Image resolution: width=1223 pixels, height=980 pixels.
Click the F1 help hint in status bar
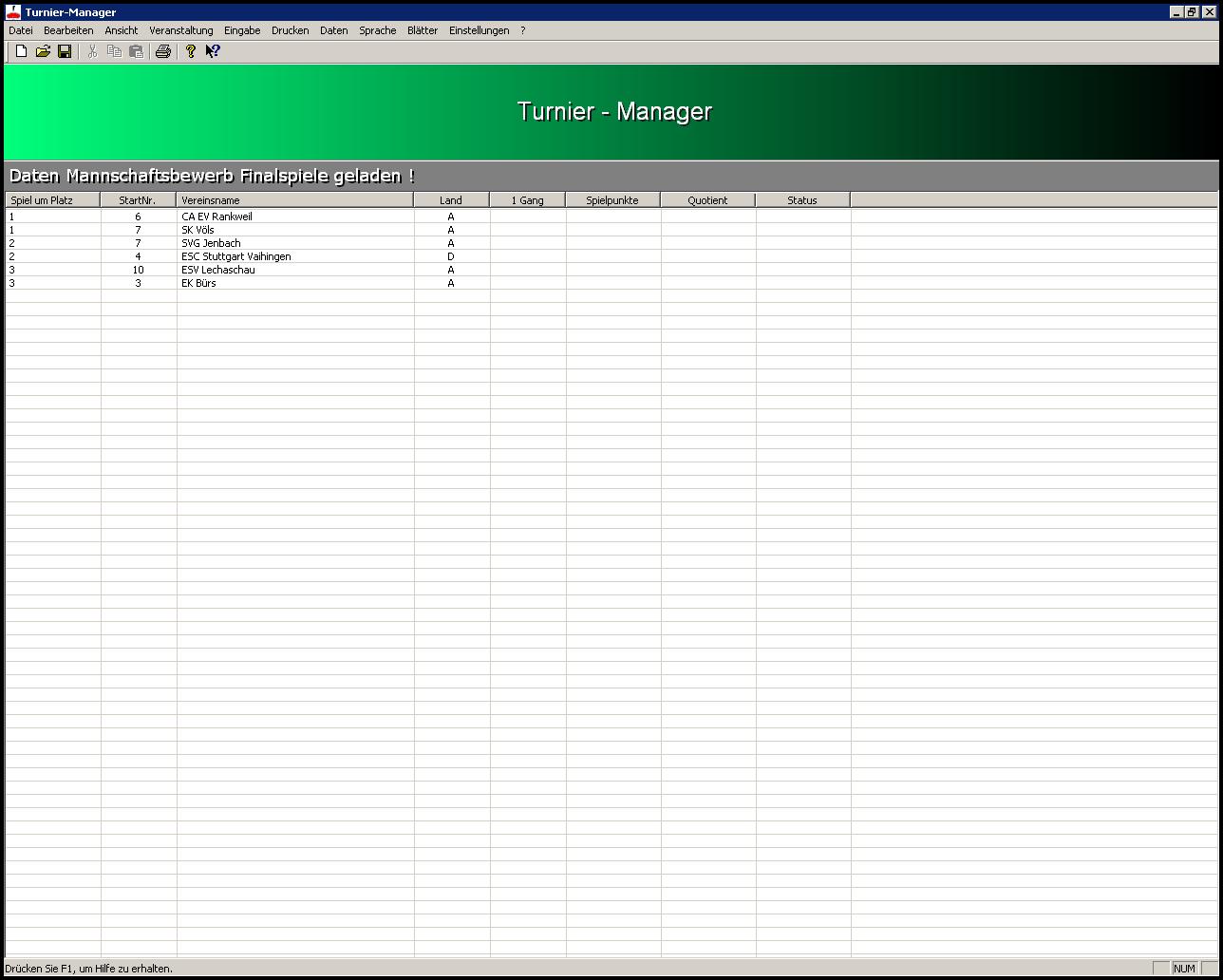tap(88, 969)
